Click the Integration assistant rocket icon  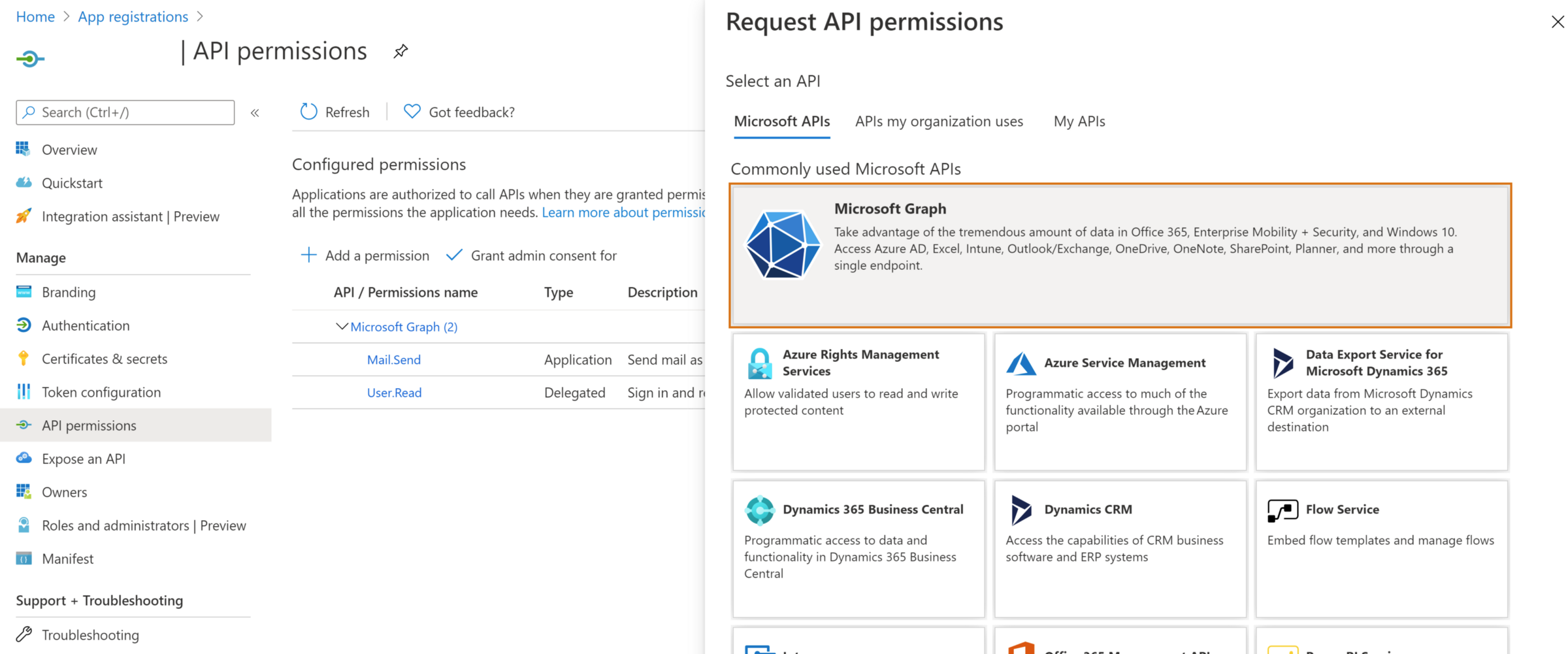(24, 216)
